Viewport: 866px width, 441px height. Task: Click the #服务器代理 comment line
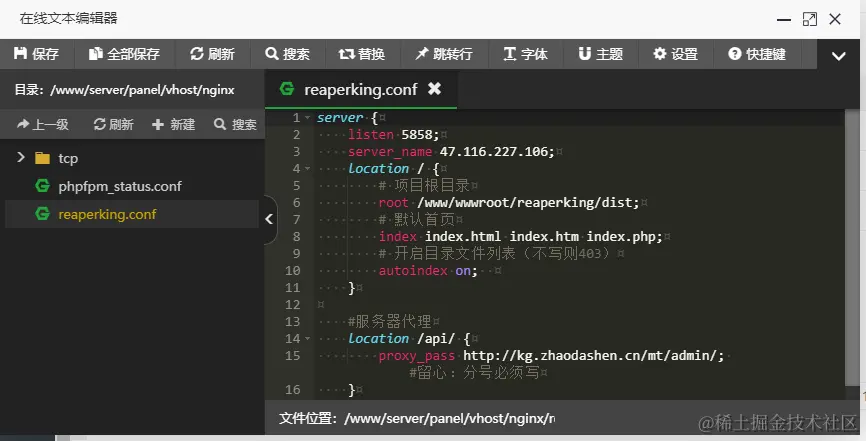coord(389,322)
